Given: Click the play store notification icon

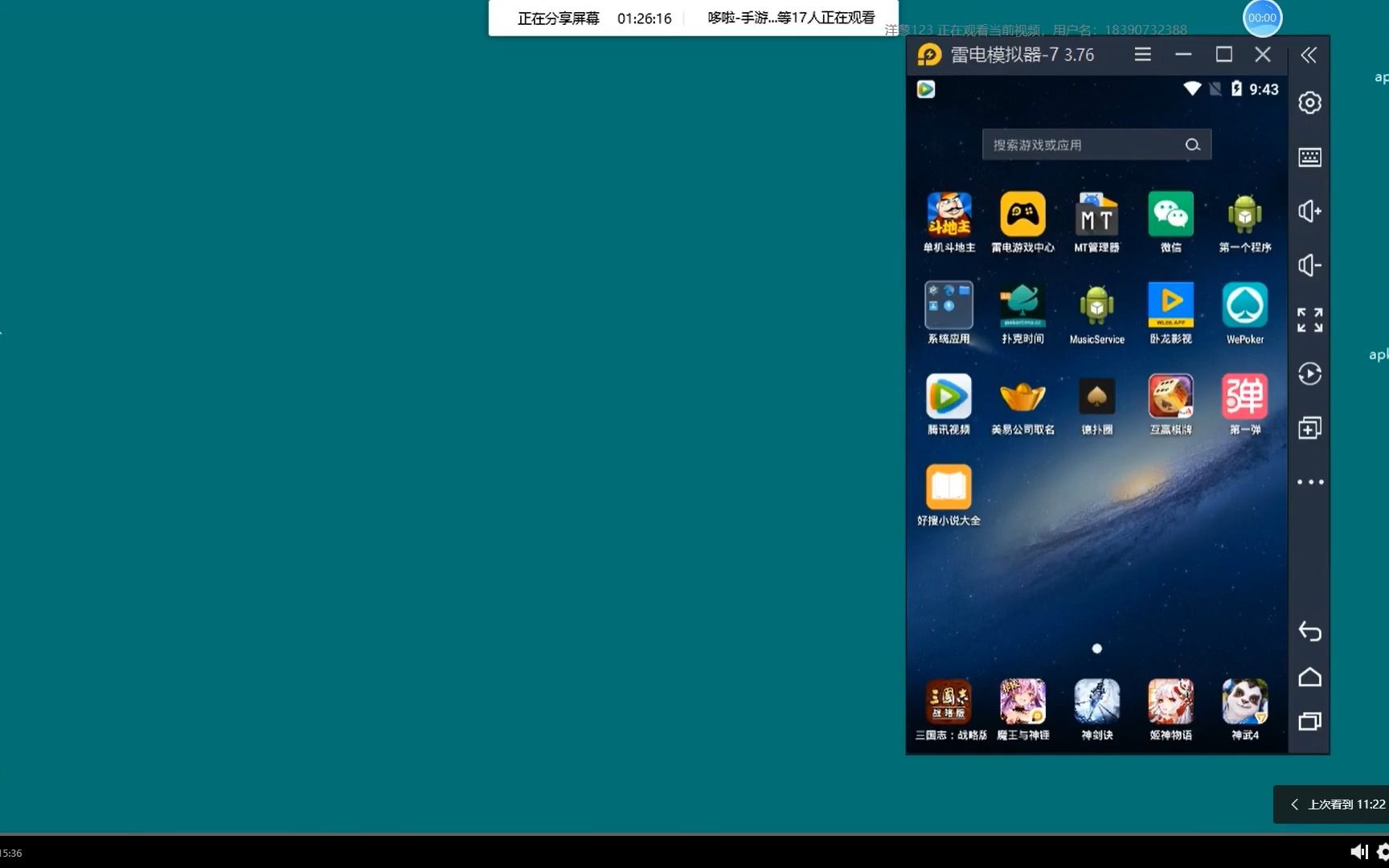Looking at the screenshot, I should point(926,89).
